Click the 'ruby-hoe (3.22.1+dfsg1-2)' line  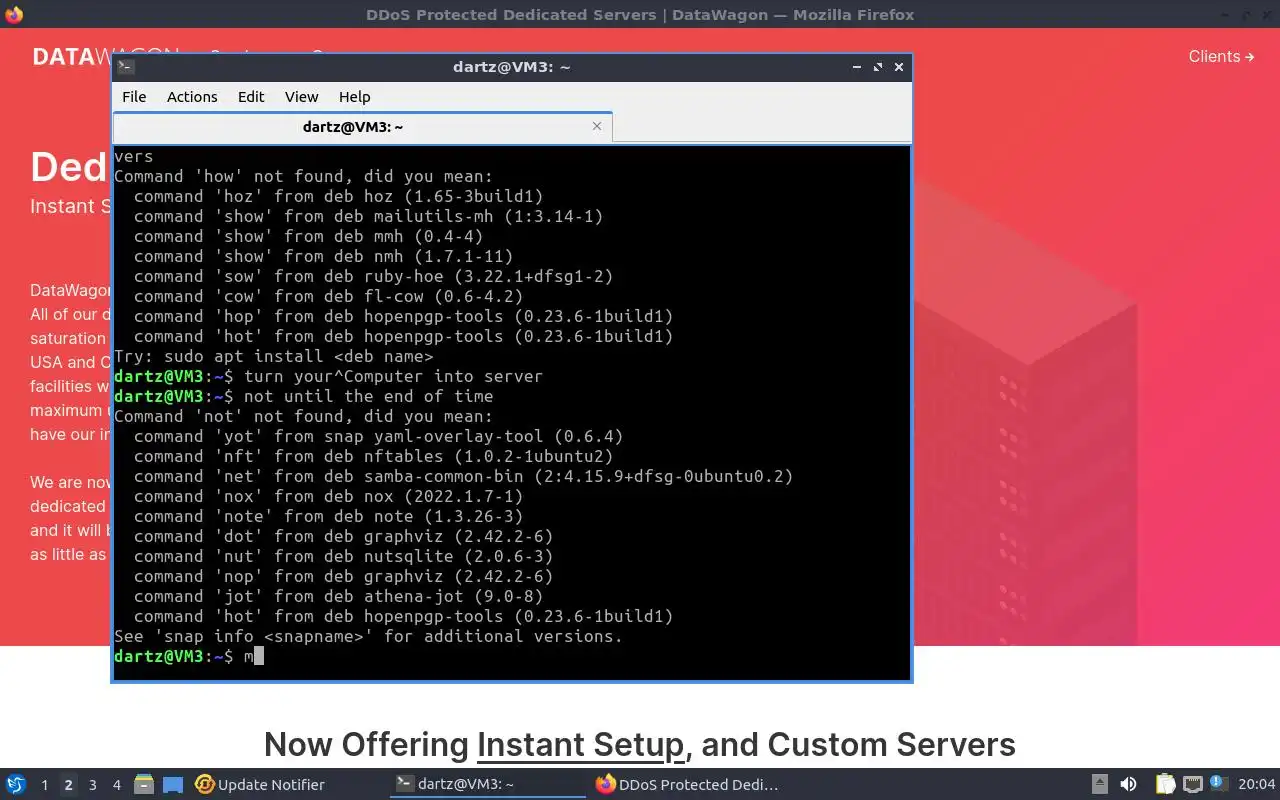(373, 276)
